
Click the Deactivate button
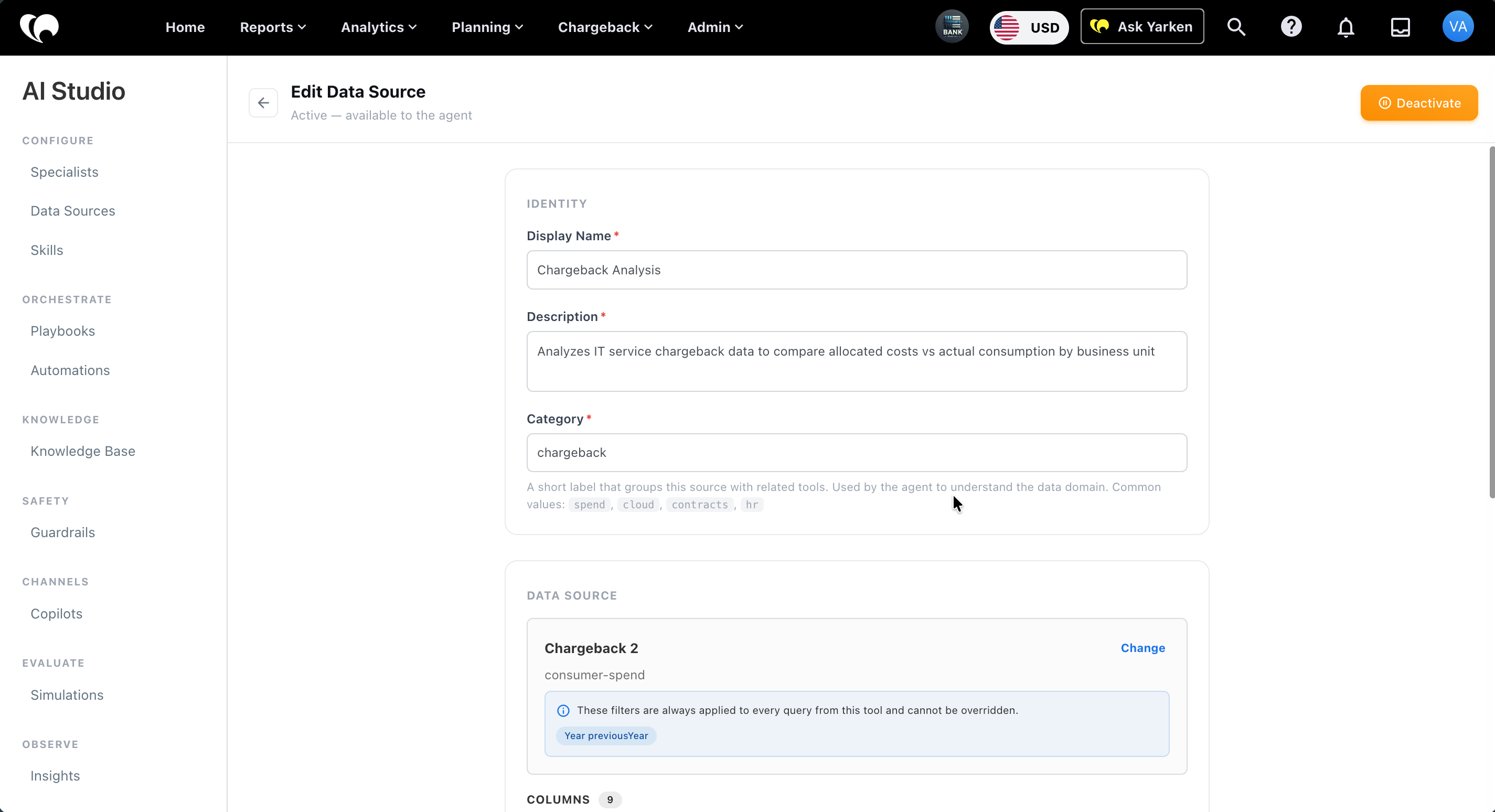1419,103
